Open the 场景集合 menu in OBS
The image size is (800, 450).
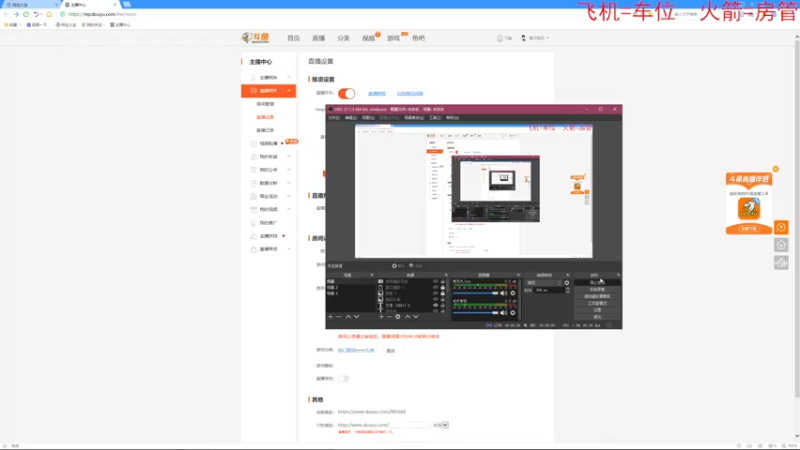coord(414,118)
